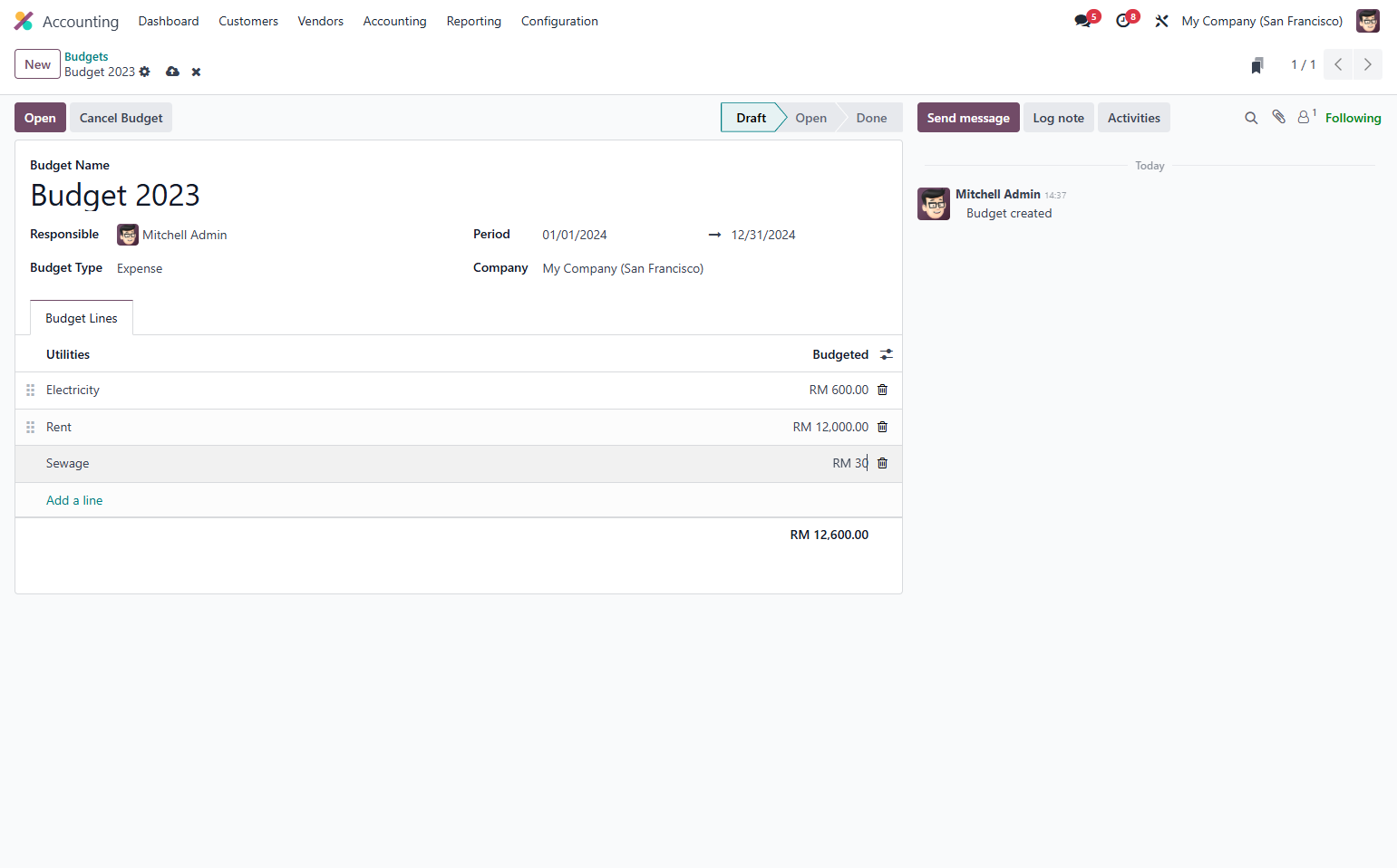Go to the next record arrow
The image size is (1397, 868).
1368,64
